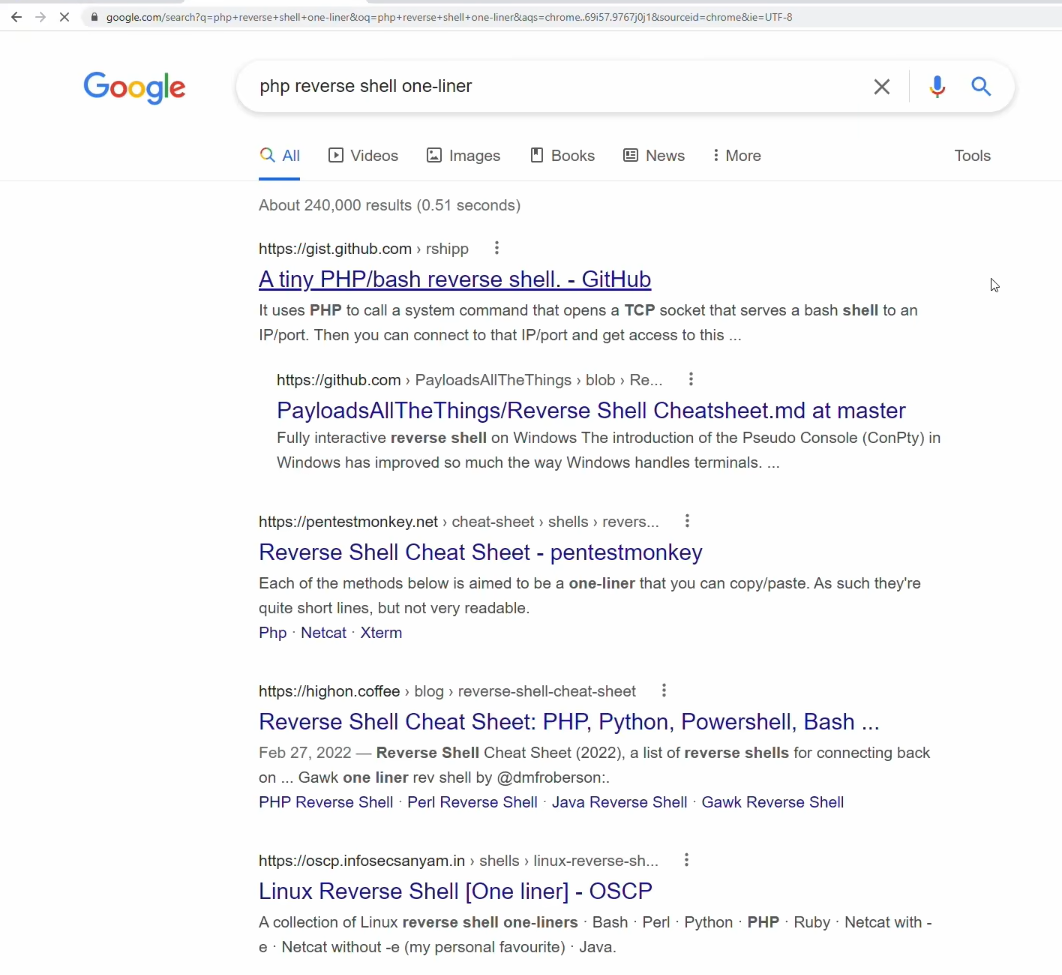Open options for pentestmonkey.net result

pyautogui.click(x=687, y=521)
